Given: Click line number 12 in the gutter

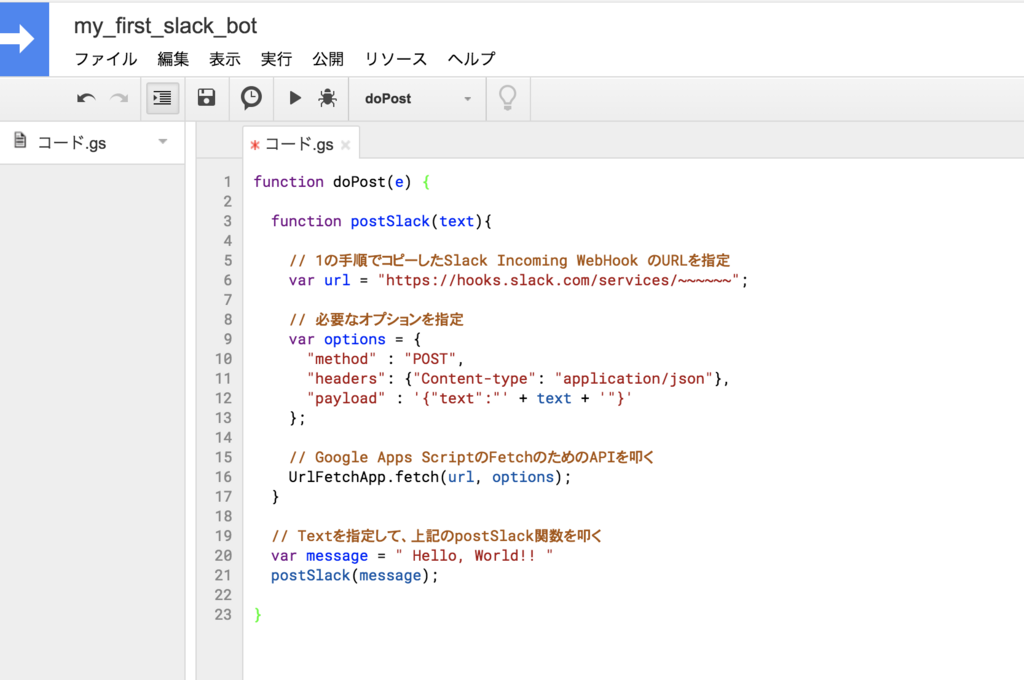Looking at the screenshot, I should (x=223, y=398).
